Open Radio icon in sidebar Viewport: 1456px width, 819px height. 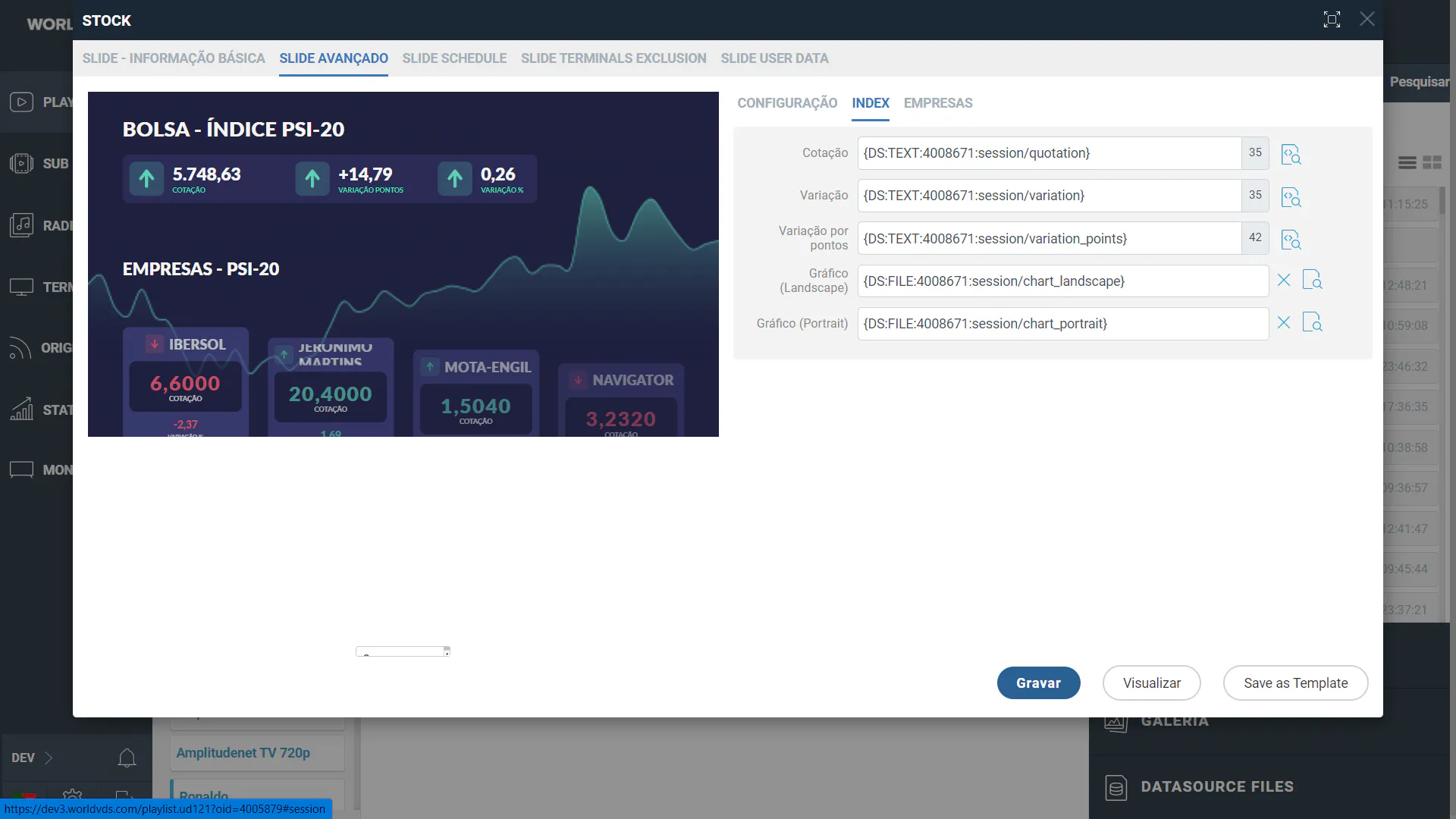point(21,225)
